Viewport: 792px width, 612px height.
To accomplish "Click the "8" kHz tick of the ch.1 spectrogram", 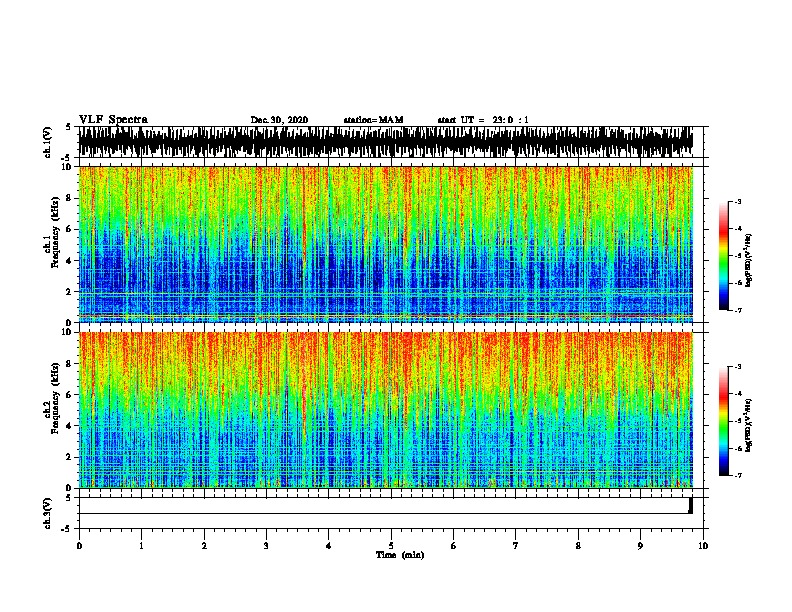I will [x=69, y=198].
